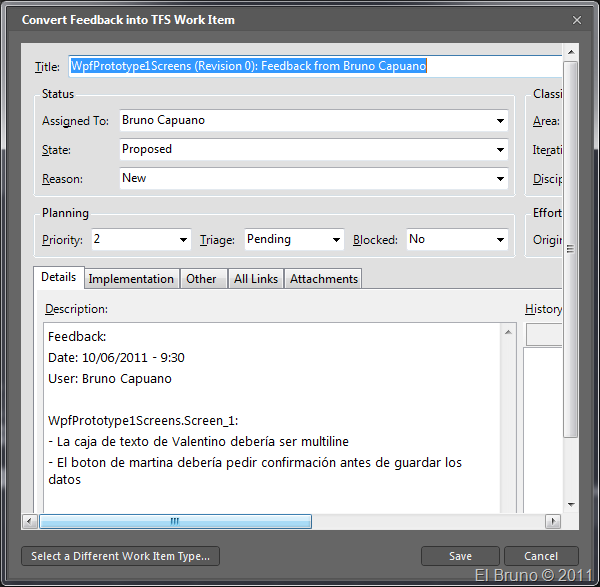Open the Attachments tab
Screen dimensions: 600x587
click(322, 279)
